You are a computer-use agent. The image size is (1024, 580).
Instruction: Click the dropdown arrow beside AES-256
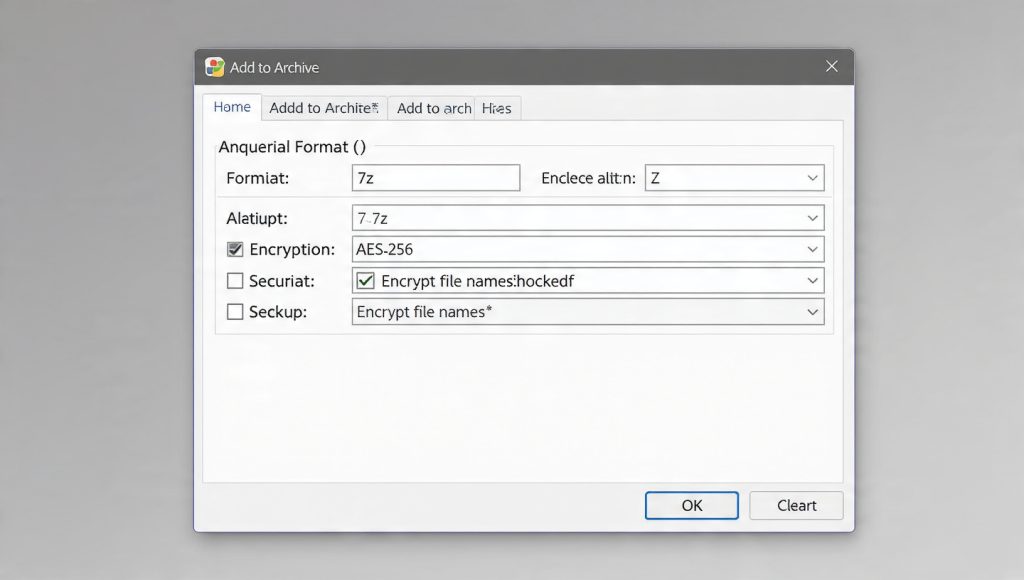[x=812, y=249]
